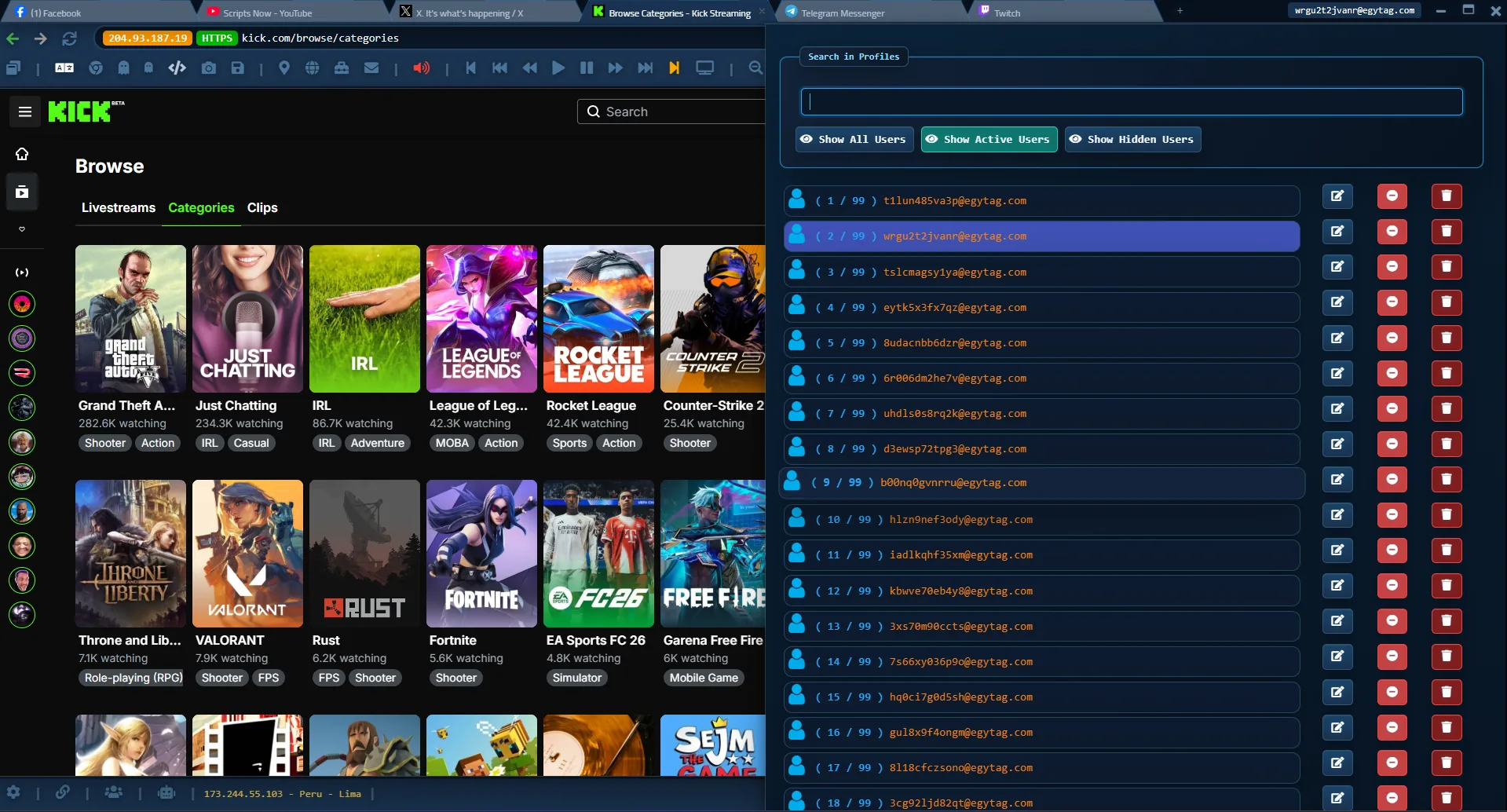The height and width of the screenshot is (812, 1507).
Task: Click the Mobile Game tag under Garena Free Fire
Action: 704,678
